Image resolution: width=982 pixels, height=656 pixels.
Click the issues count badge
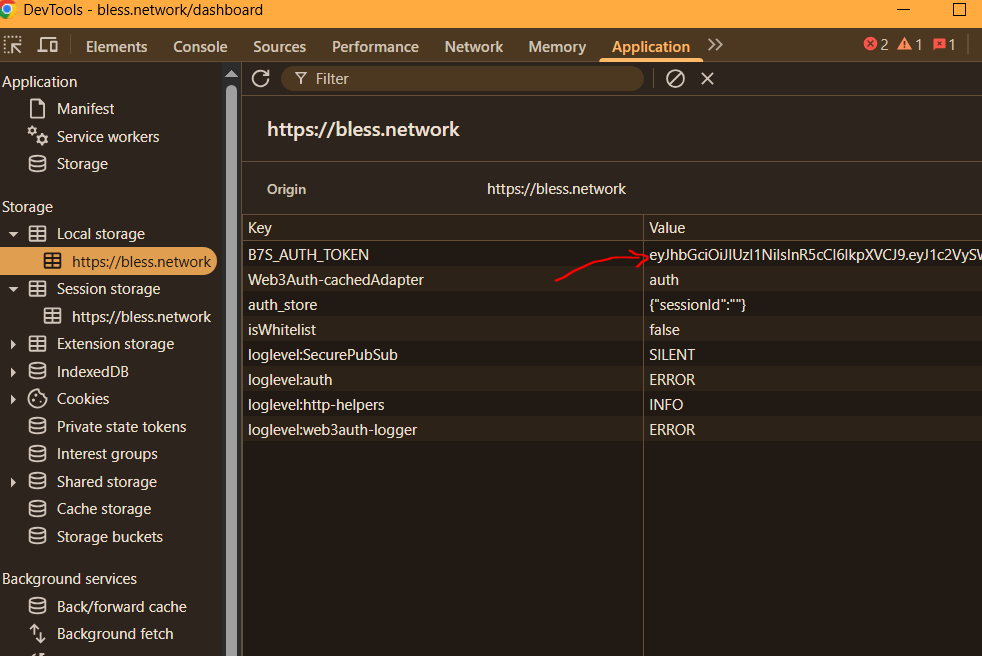pos(944,44)
